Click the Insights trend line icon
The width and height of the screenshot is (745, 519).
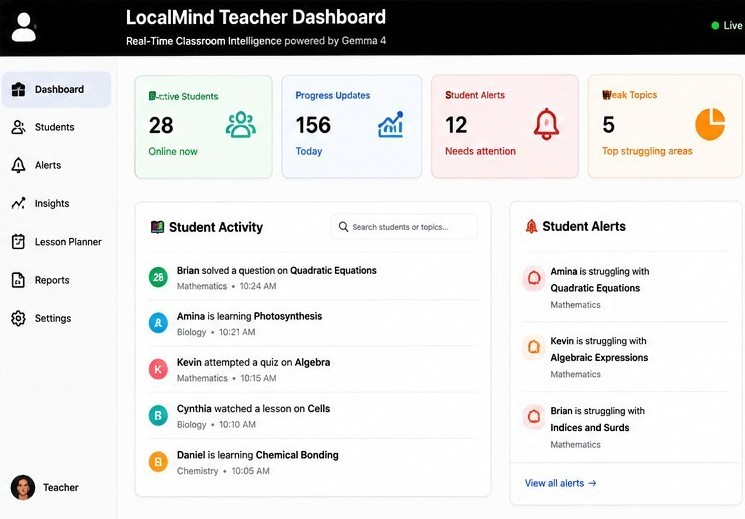click(18, 203)
